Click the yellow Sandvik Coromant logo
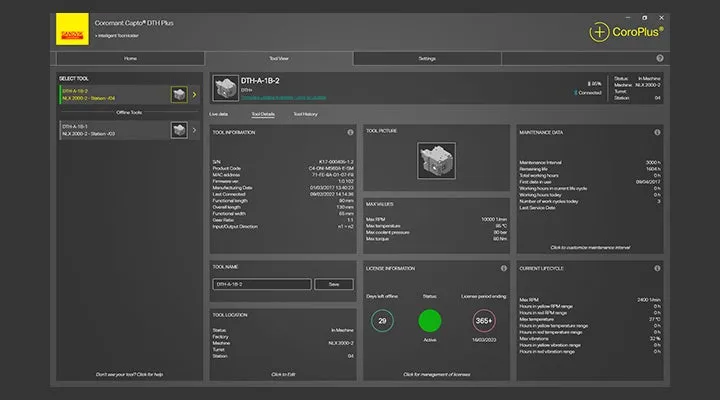 click(x=72, y=29)
